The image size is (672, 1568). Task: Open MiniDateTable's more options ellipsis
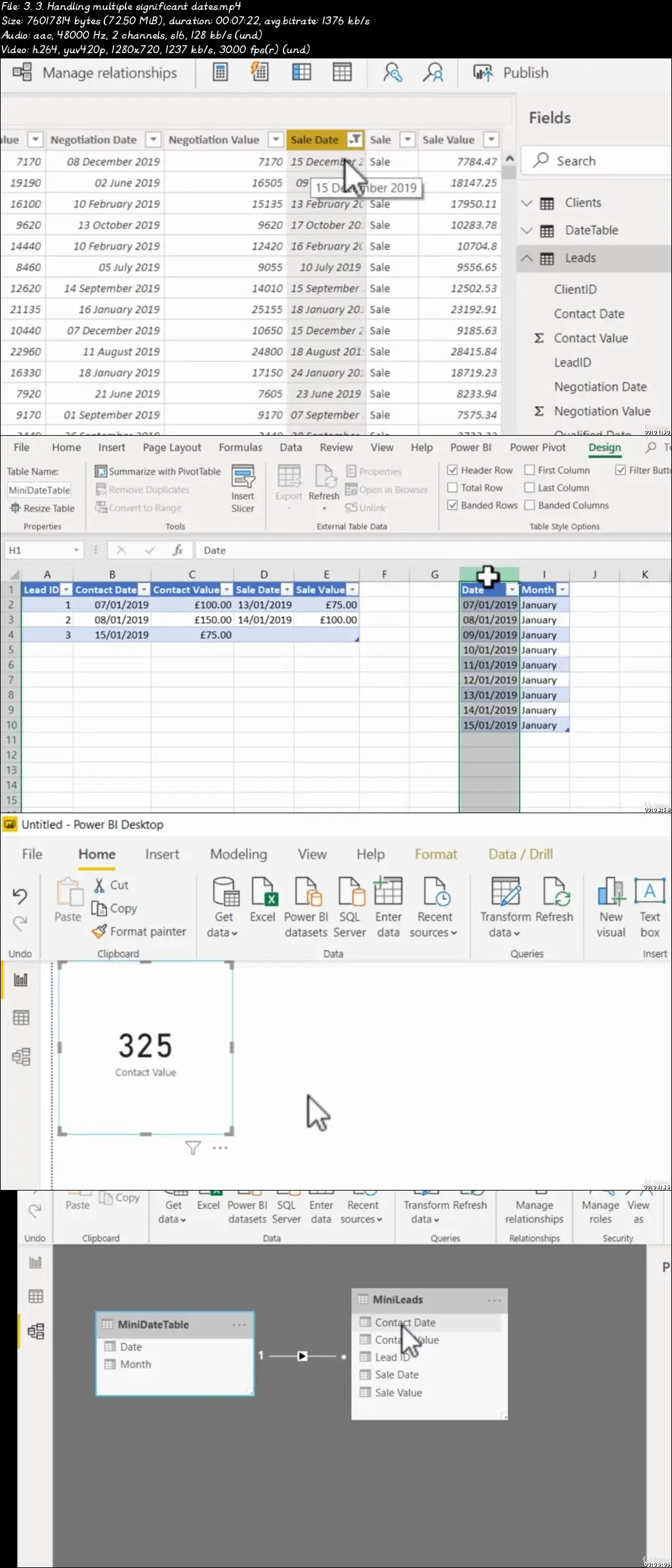[x=239, y=1324]
